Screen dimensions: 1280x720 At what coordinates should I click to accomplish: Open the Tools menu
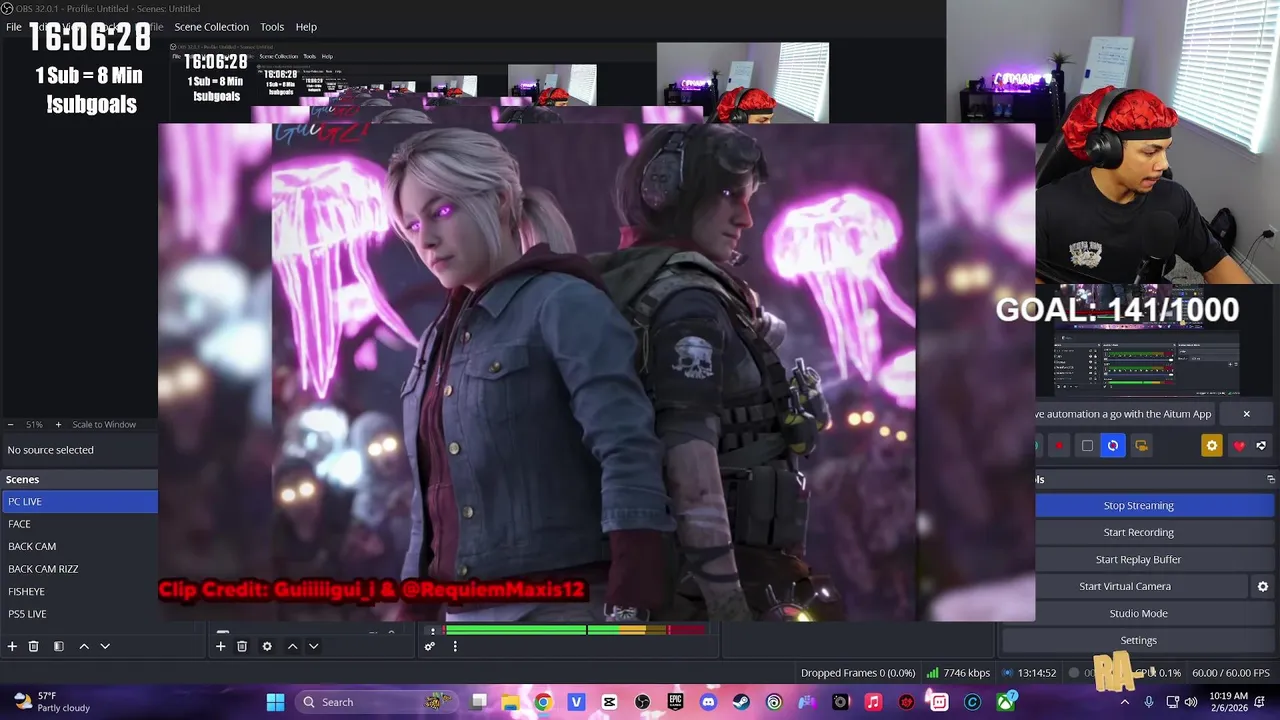(272, 27)
